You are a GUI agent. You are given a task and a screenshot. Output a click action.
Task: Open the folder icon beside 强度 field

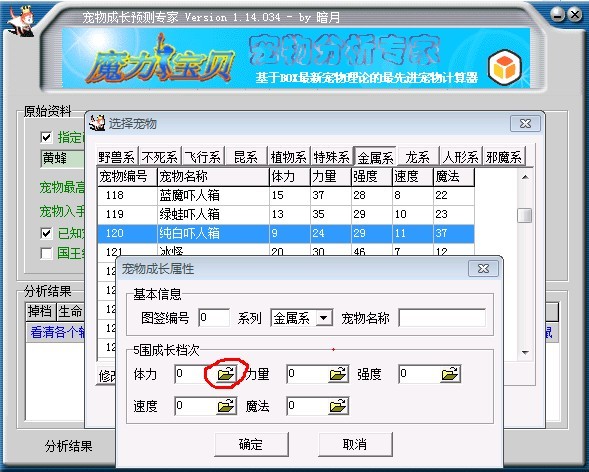click(450, 374)
